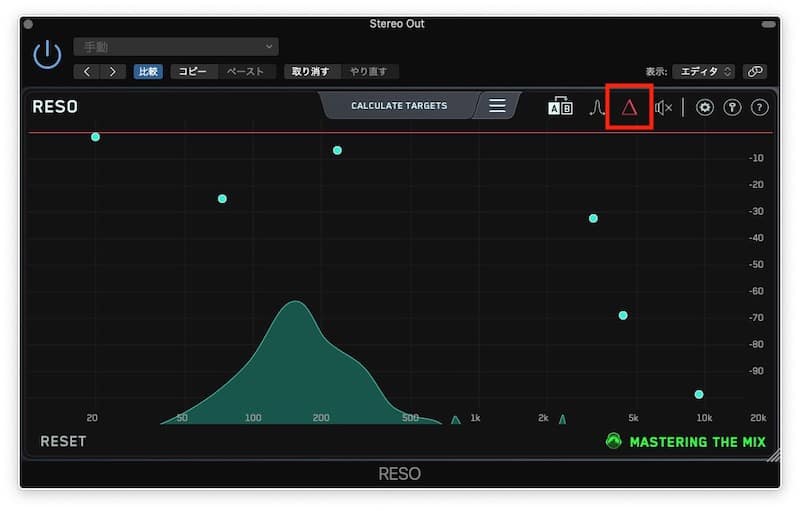Screen dimensions: 800x511
Task: Toggle the A/B comparison icon
Action: (x=560, y=106)
